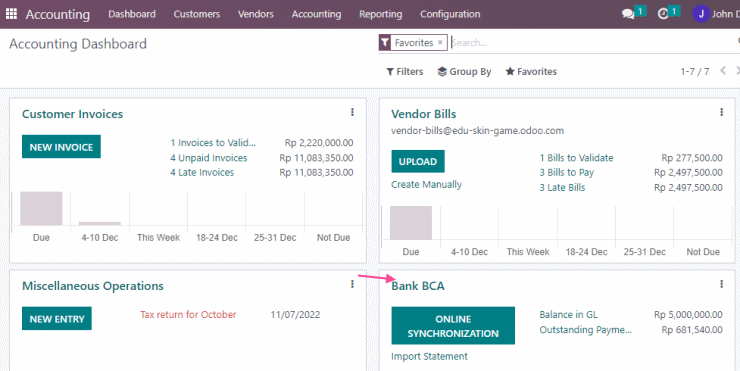Open the Configuration menu
This screenshot has width=740, height=371.
pyautogui.click(x=450, y=14)
